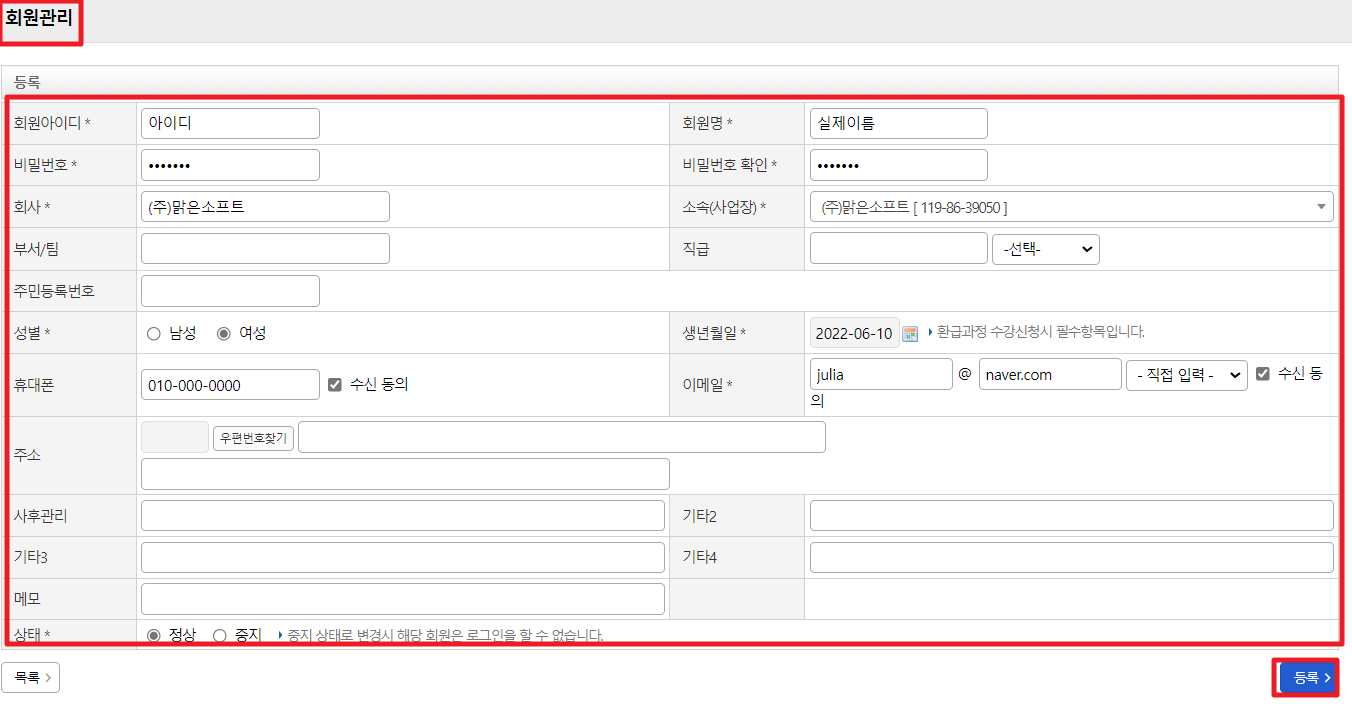
Task: Set member status to 정상
Action: [x=154, y=635]
